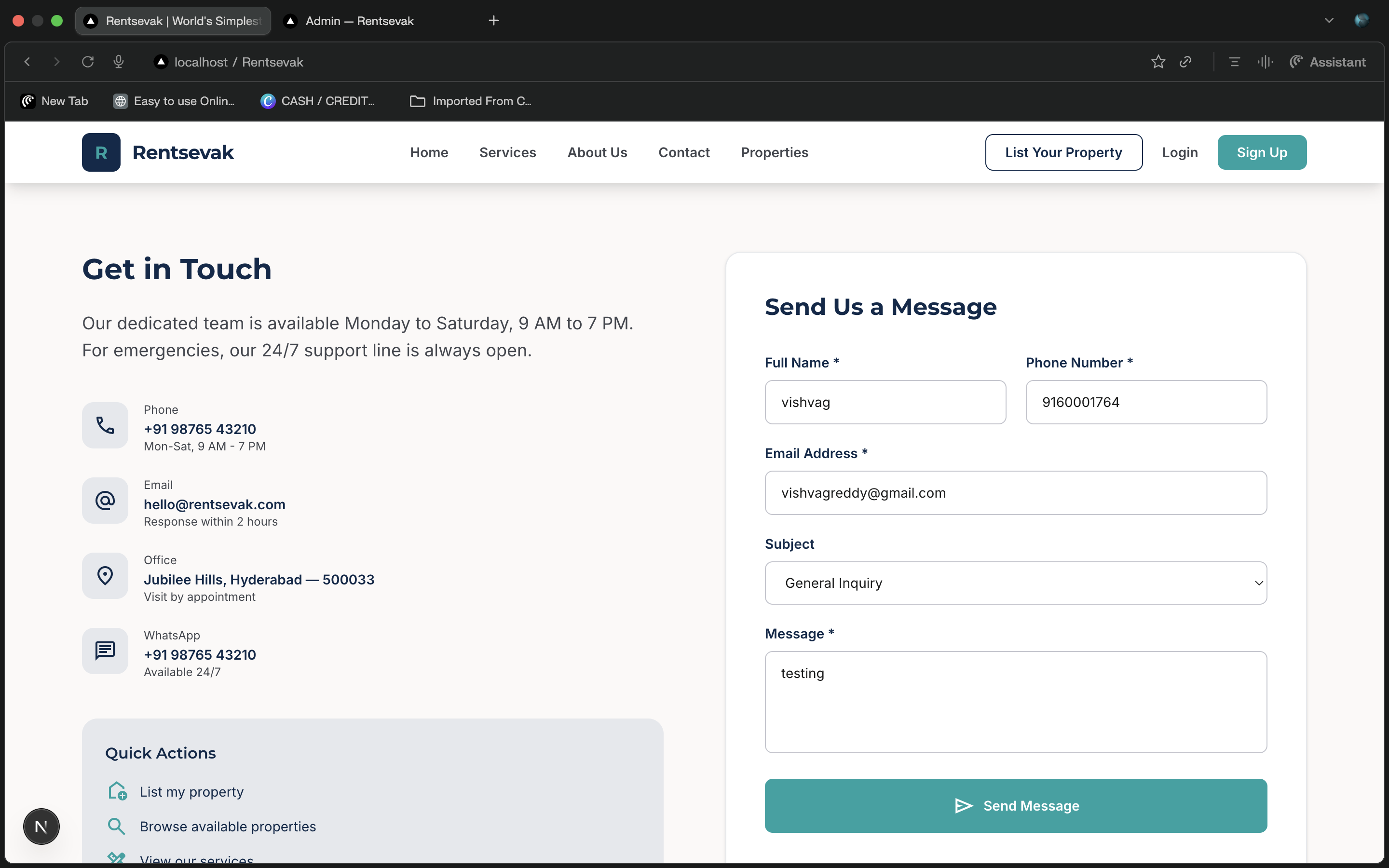Open the Next.js dev tools N badge

(x=41, y=827)
